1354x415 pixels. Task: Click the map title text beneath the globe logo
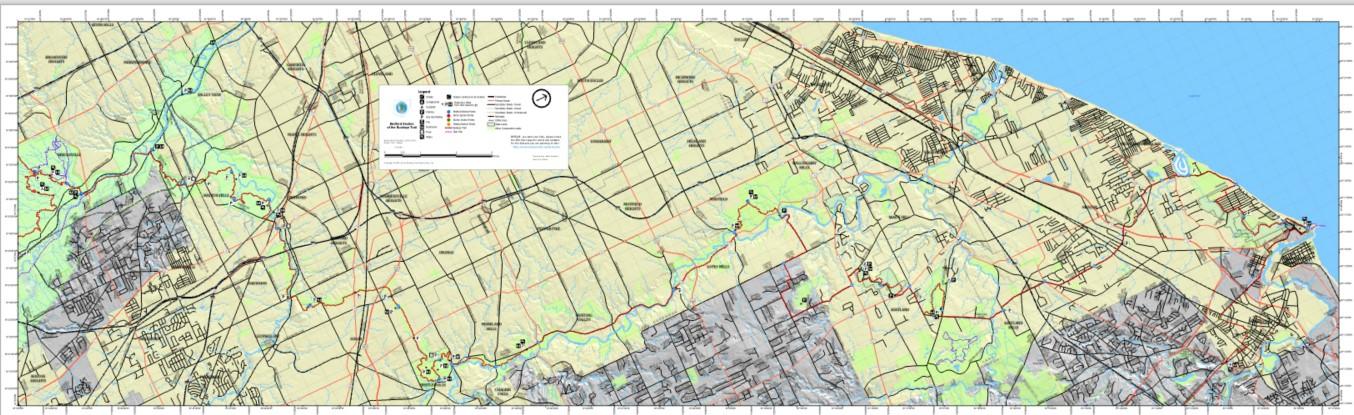[x=401, y=125]
